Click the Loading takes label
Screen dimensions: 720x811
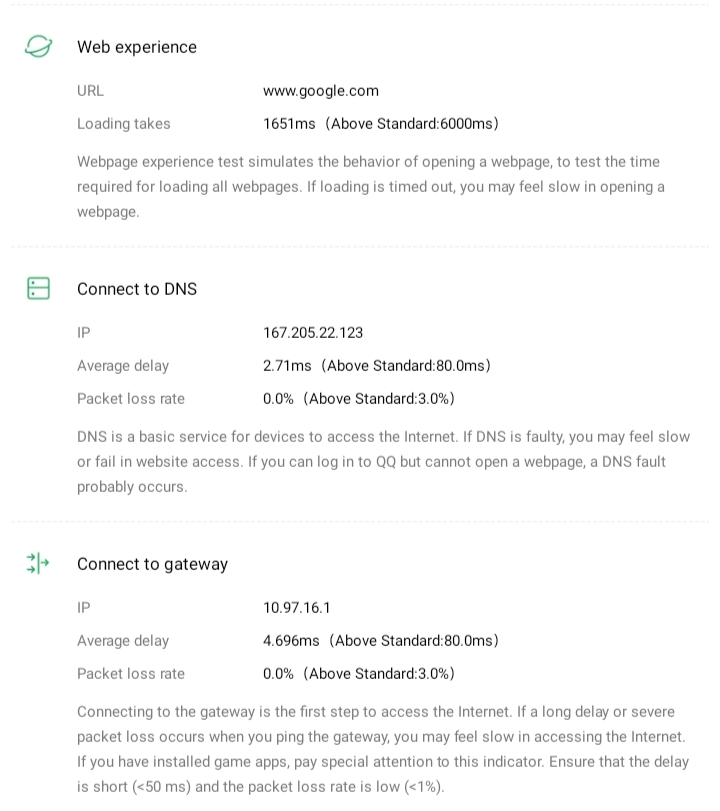(124, 124)
